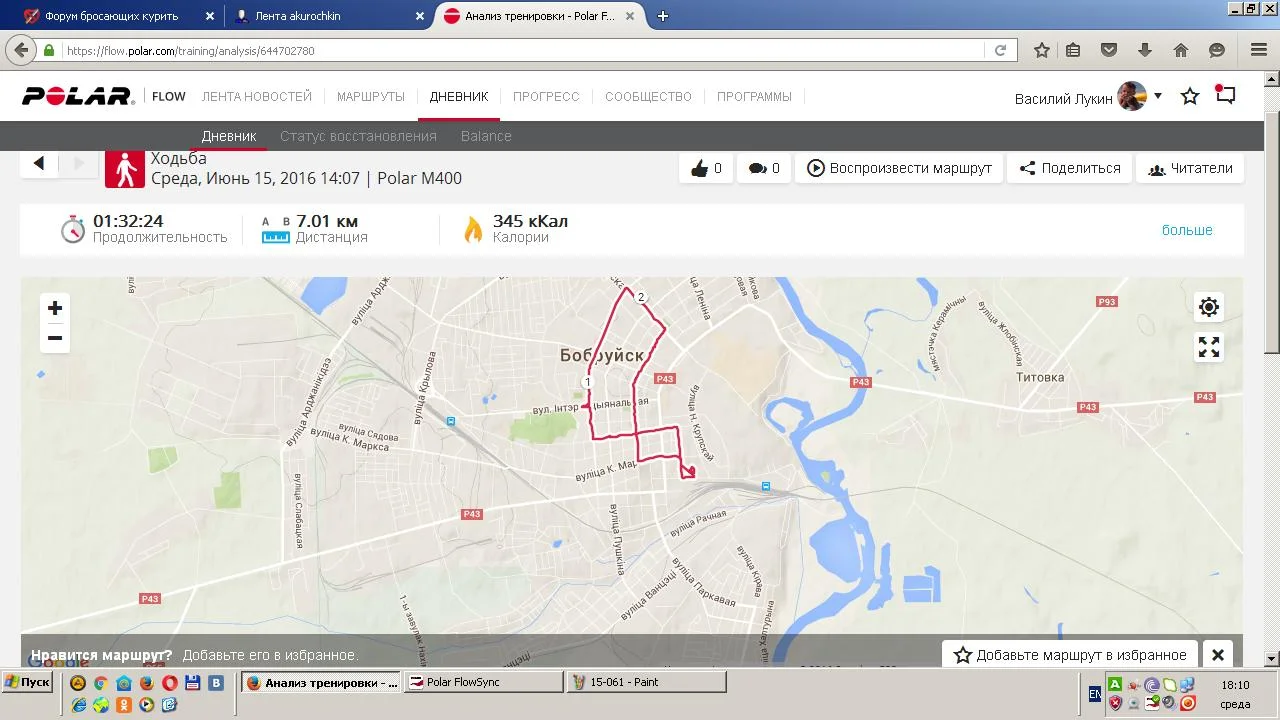Dismiss the favorite route banner
The width and height of the screenshot is (1280, 720).
[1218, 655]
